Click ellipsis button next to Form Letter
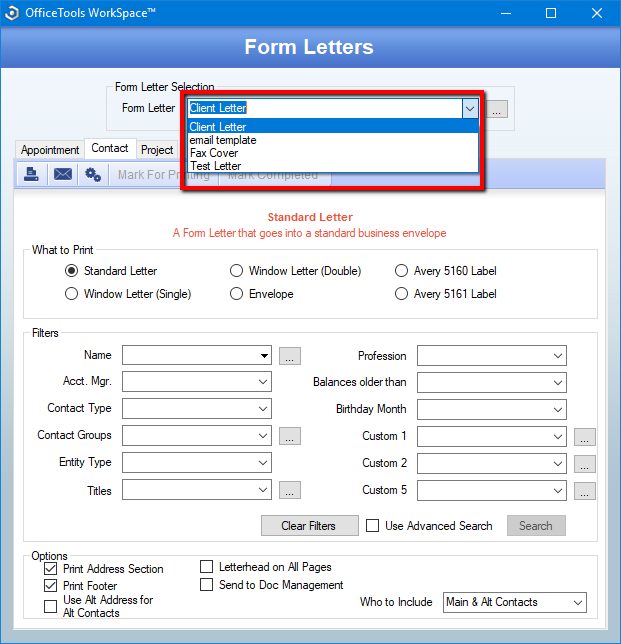Image resolution: width=621 pixels, height=644 pixels. 497,109
